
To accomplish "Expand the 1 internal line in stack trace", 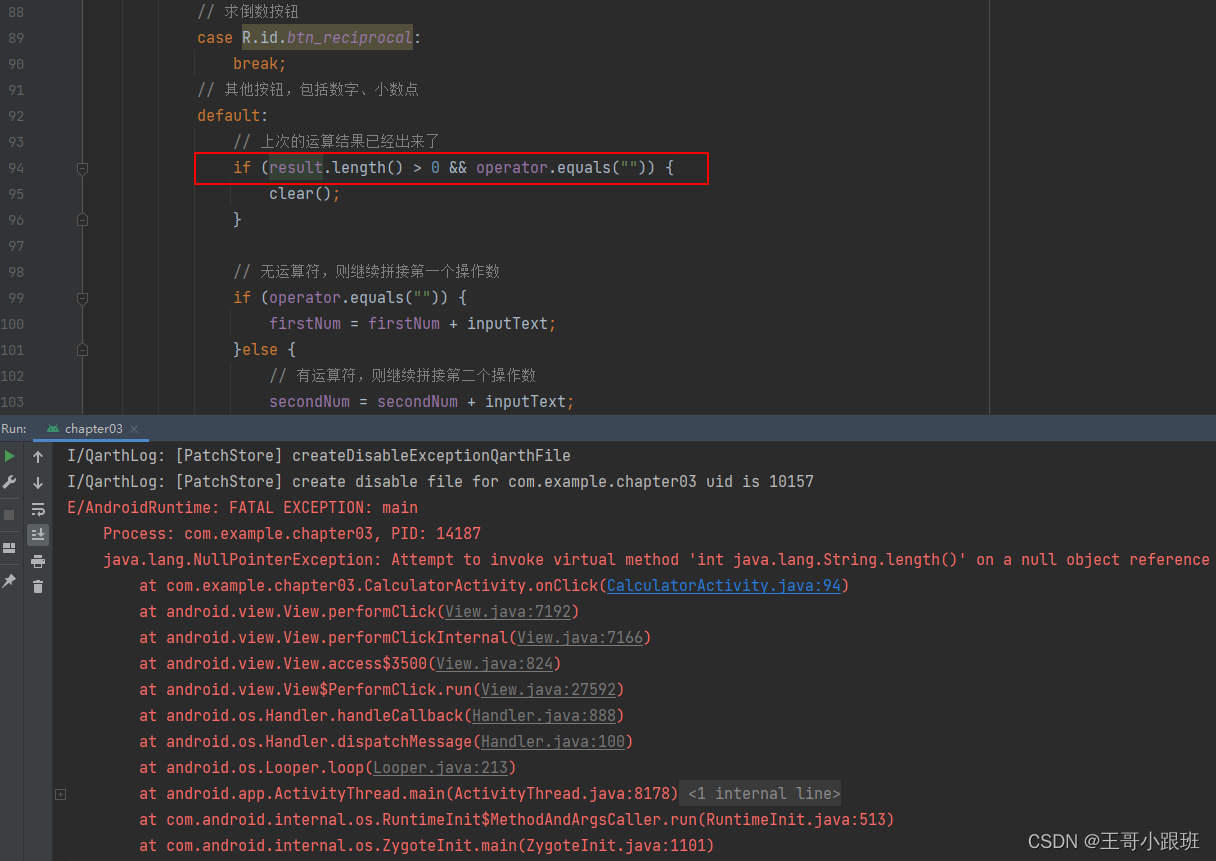I will [759, 793].
